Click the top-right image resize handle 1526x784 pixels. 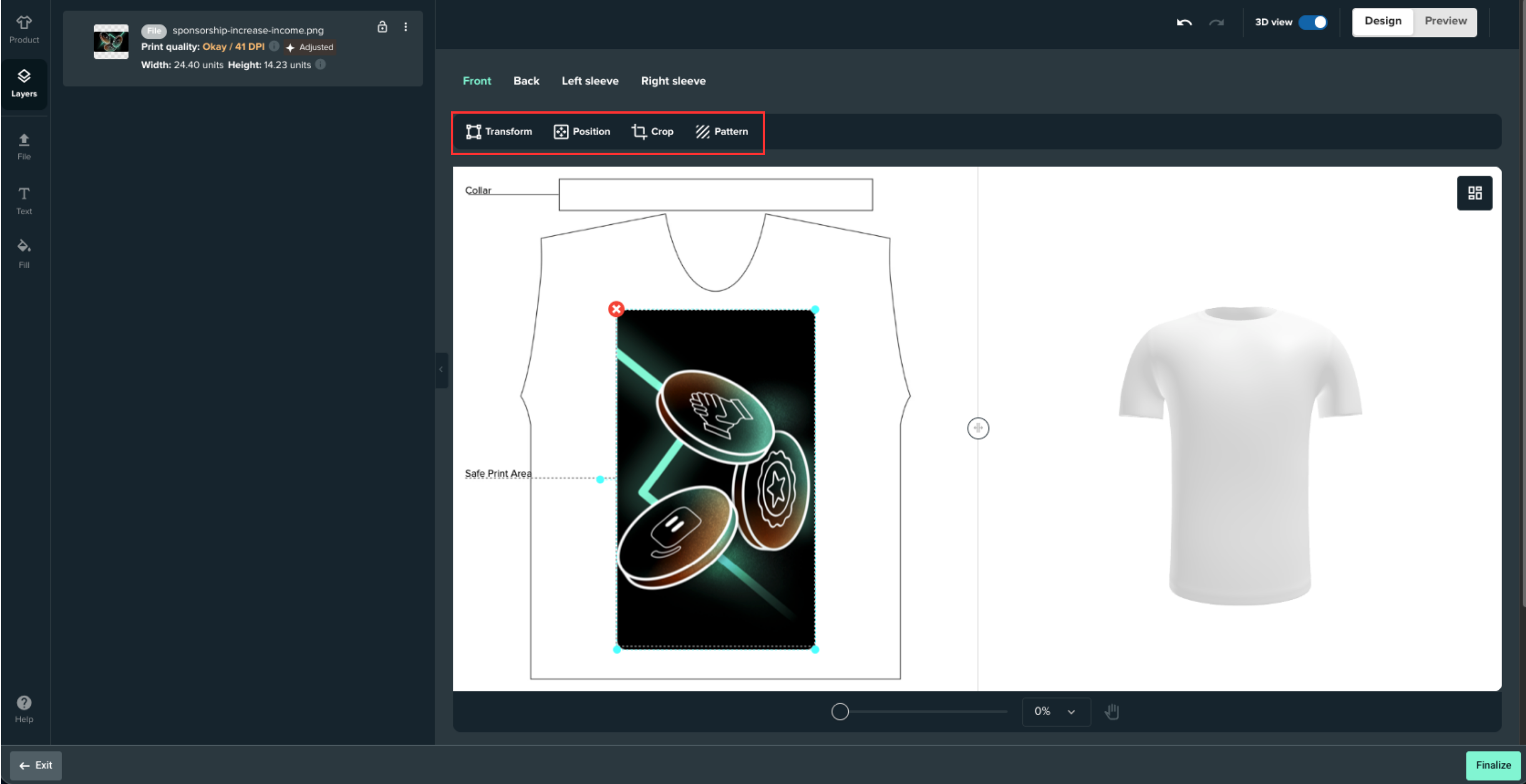click(814, 309)
